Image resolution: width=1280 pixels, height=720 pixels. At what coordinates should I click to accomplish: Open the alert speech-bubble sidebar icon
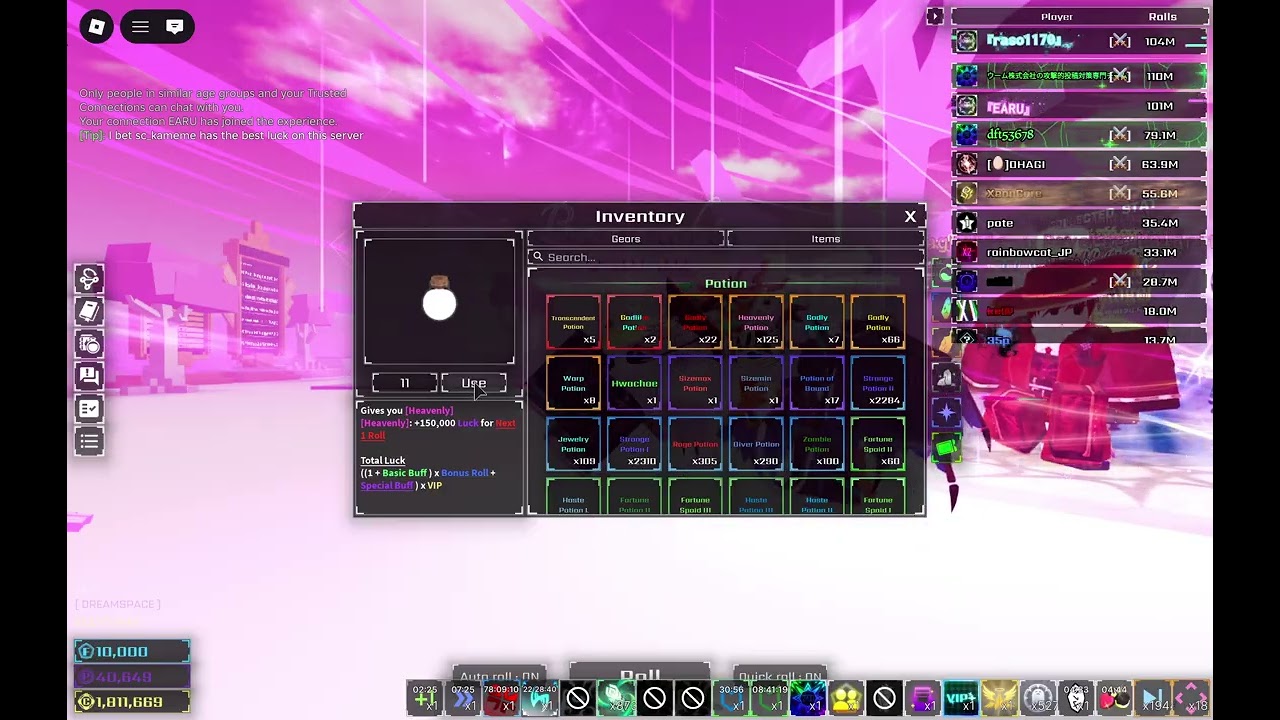[x=89, y=376]
